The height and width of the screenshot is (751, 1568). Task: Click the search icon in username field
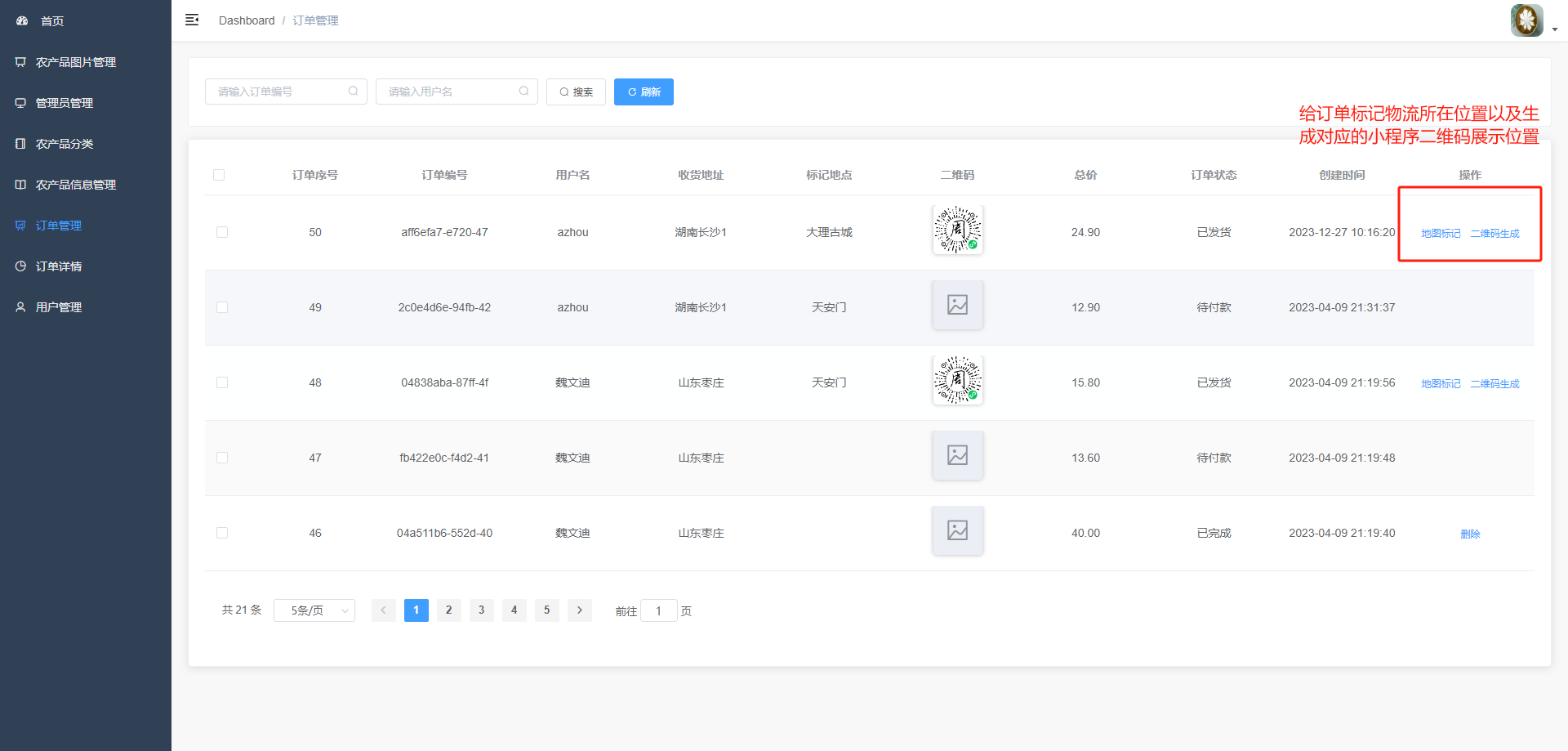523,92
